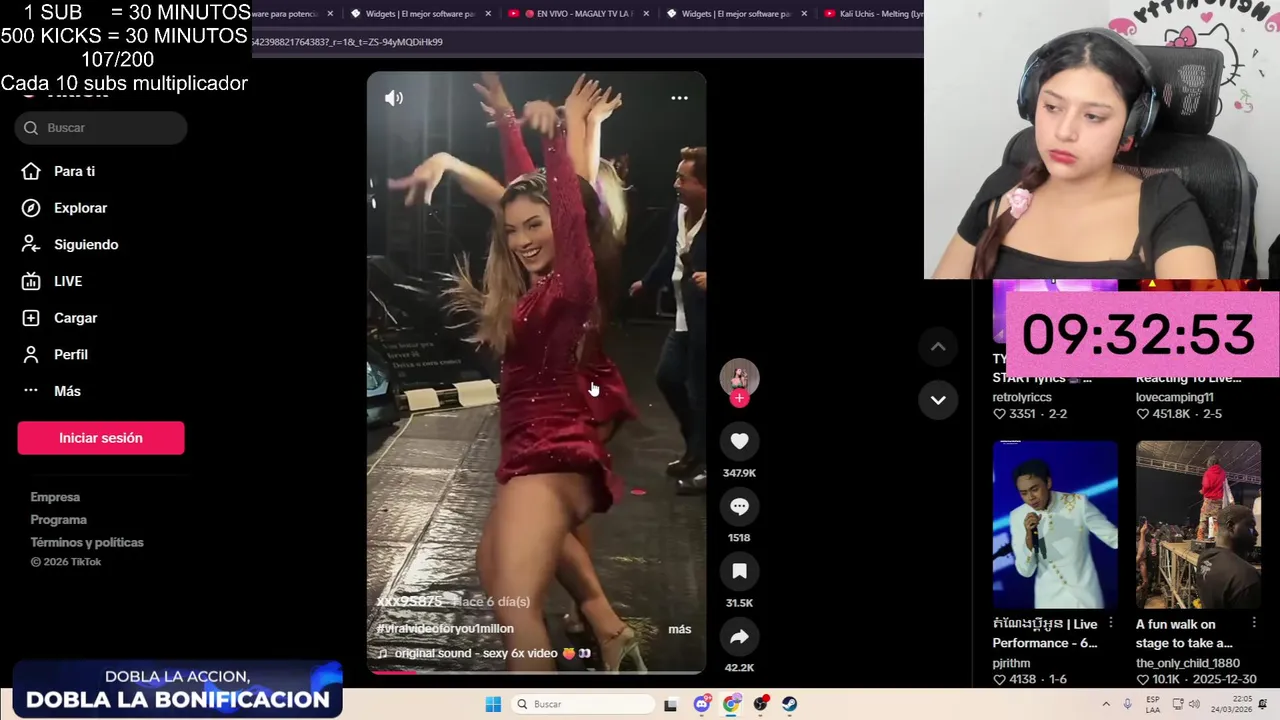Open Task View on the taskbar
This screenshot has height=720, width=1280.
coord(670,704)
